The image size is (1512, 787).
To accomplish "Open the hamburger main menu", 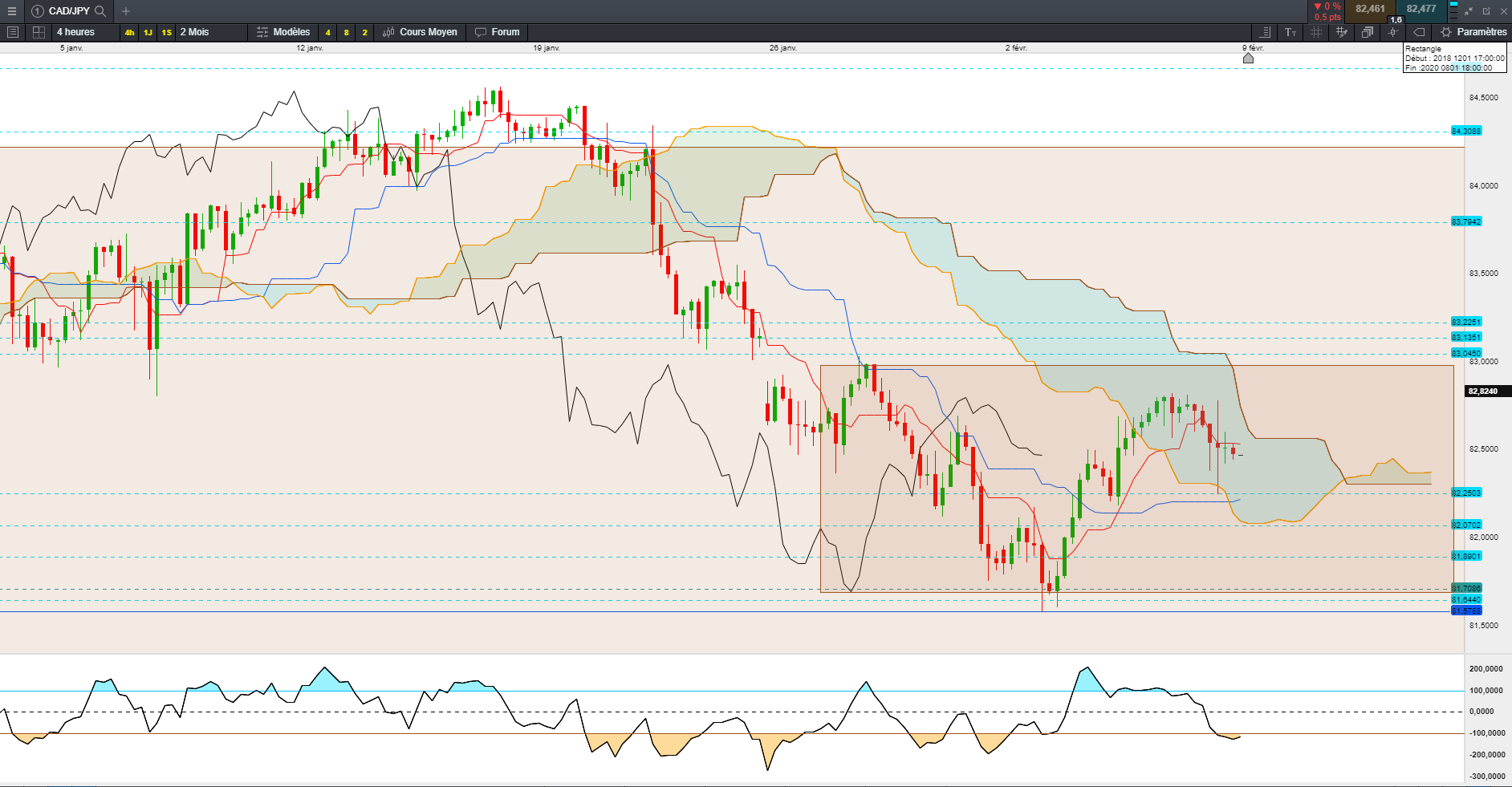I will pos(12,11).
